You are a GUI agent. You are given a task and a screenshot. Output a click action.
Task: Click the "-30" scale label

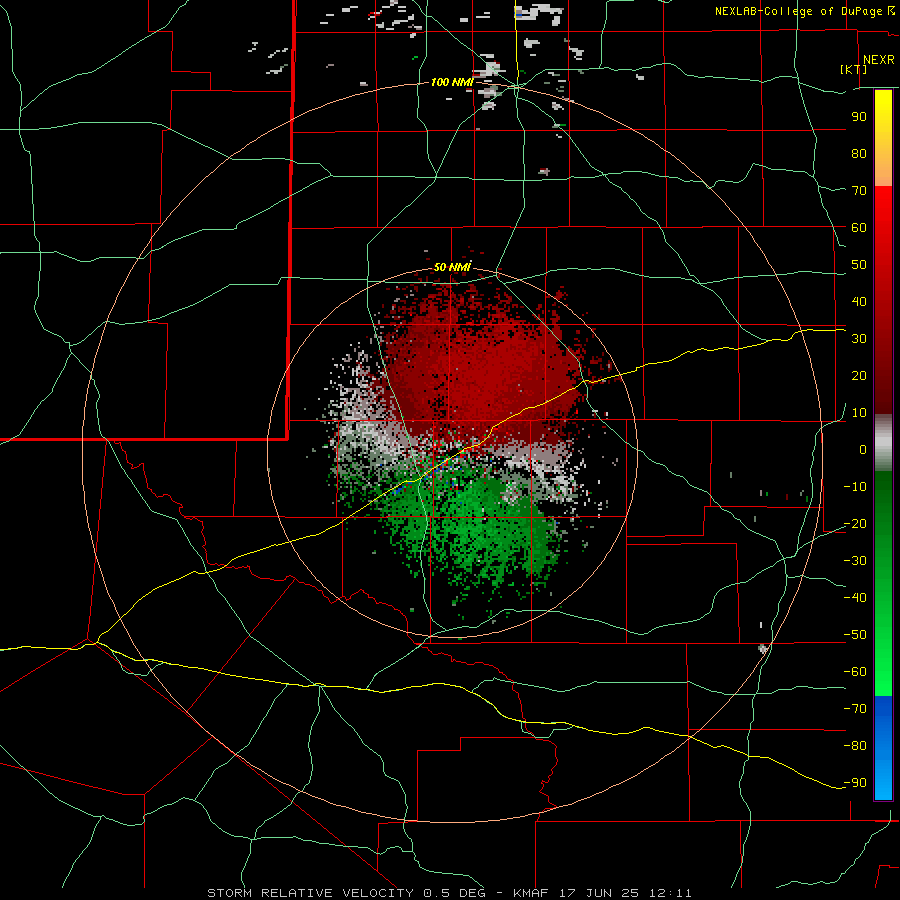pos(855,561)
